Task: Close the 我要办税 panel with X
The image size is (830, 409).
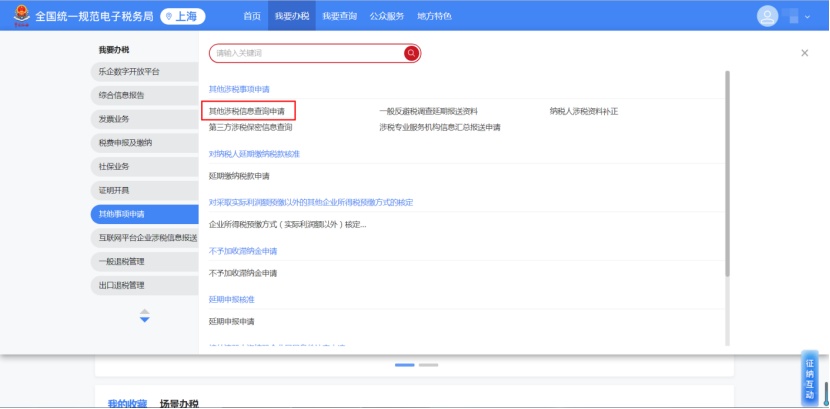Action: 804,53
